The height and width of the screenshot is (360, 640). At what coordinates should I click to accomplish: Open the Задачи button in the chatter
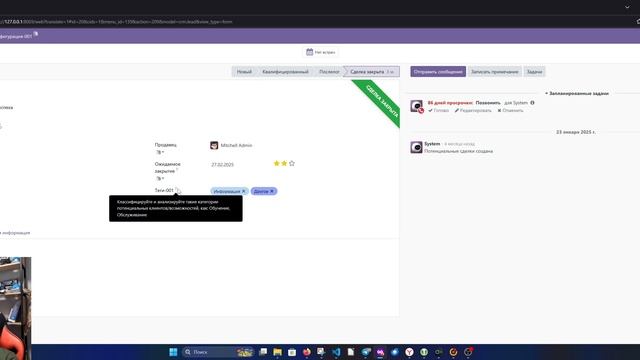coord(534,72)
